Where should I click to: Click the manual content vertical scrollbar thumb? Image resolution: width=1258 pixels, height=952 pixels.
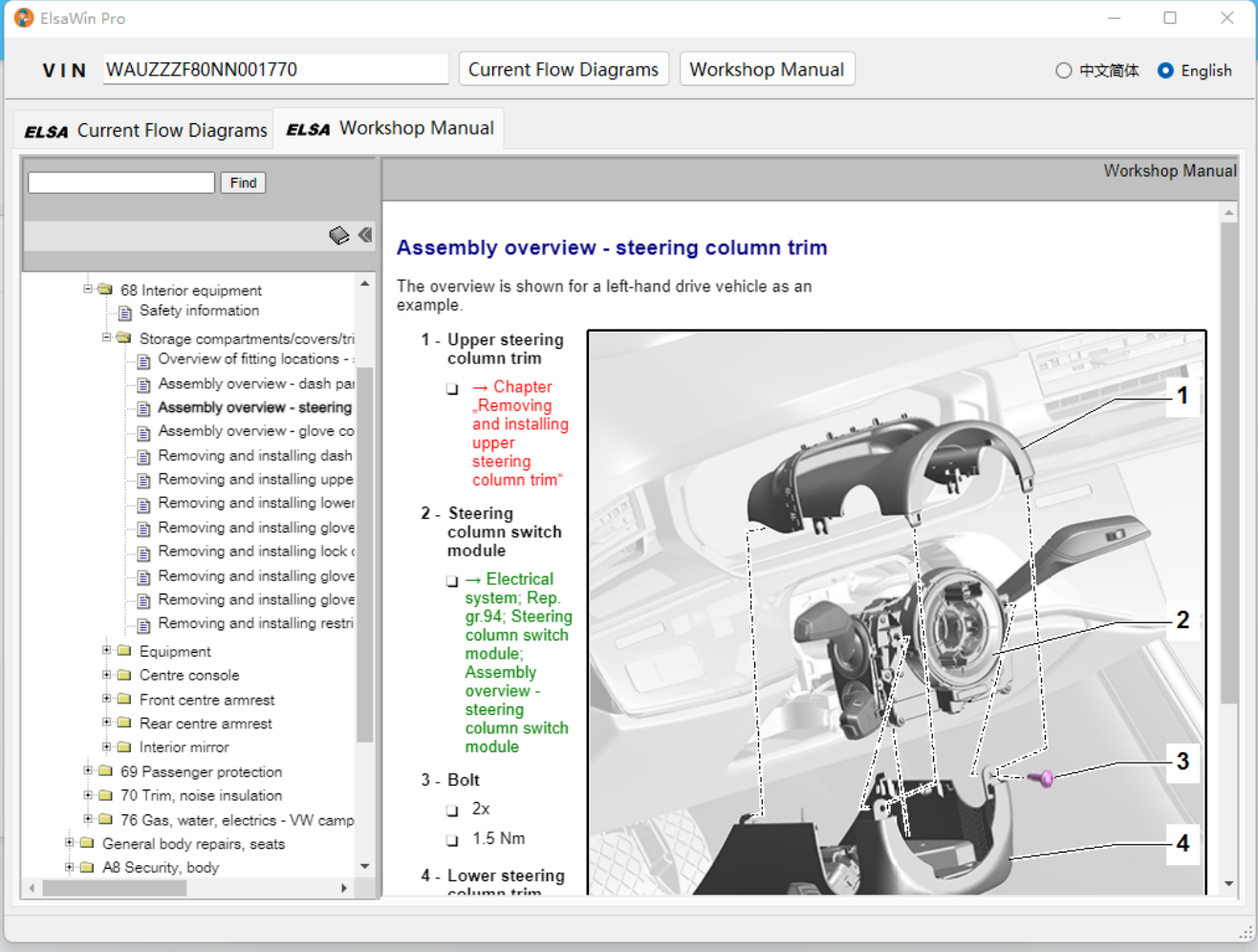(x=1229, y=464)
